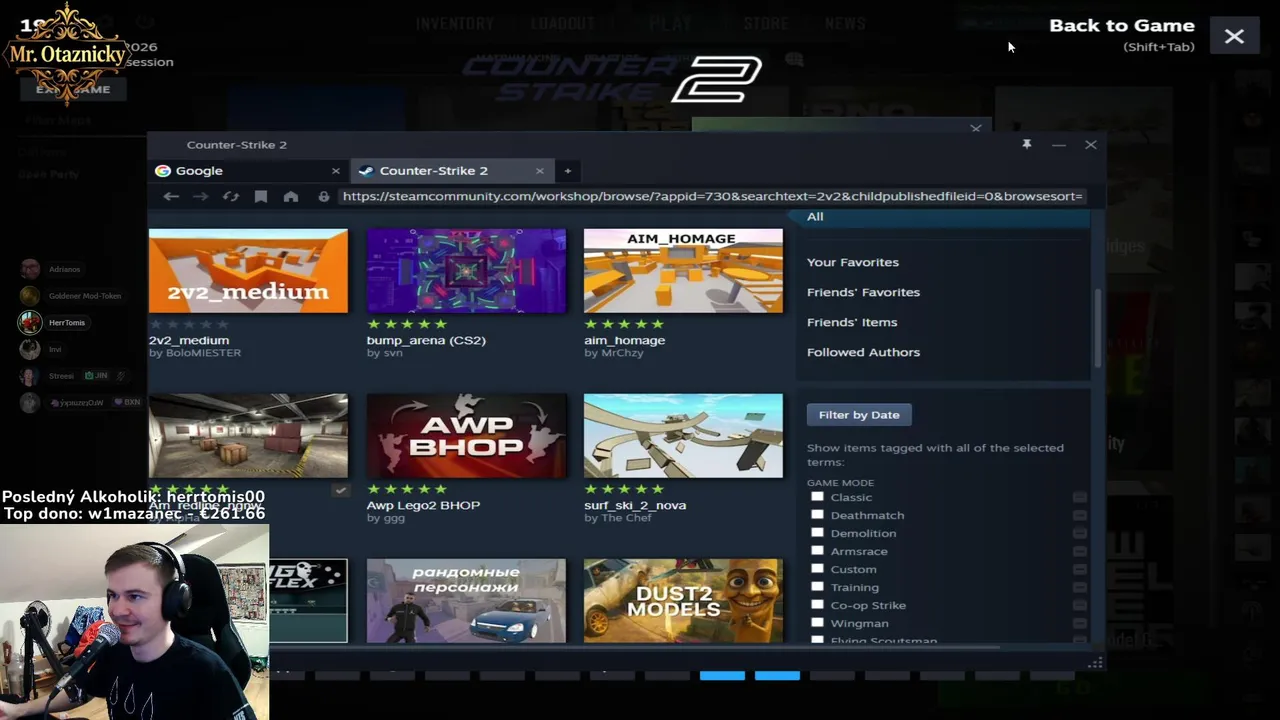The width and height of the screenshot is (1280, 720).
Task: Click the padlock icon beside the URL
Action: 324,197
